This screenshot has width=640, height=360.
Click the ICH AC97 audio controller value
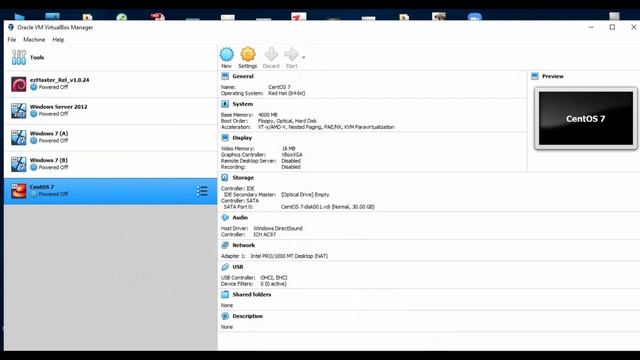(264, 235)
